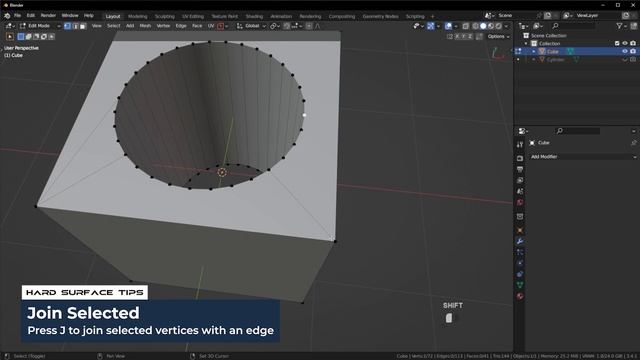The height and width of the screenshot is (360, 640).
Task: Expand the Cube outliner row
Action: click(533, 51)
